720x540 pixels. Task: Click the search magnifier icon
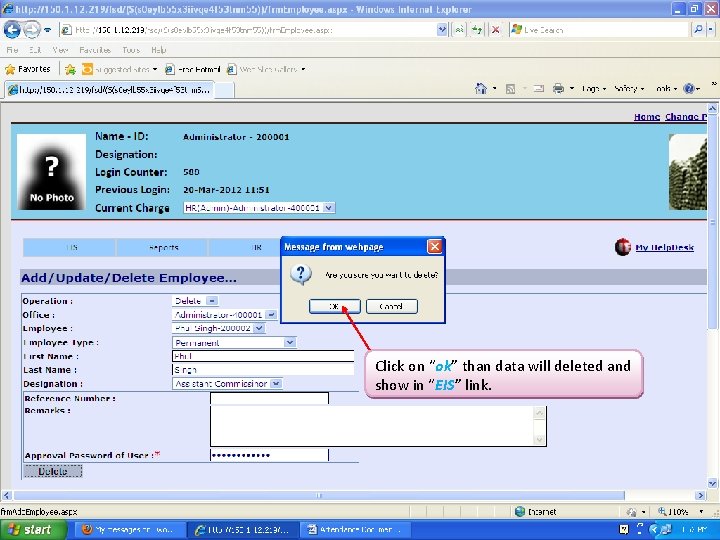tap(698, 30)
